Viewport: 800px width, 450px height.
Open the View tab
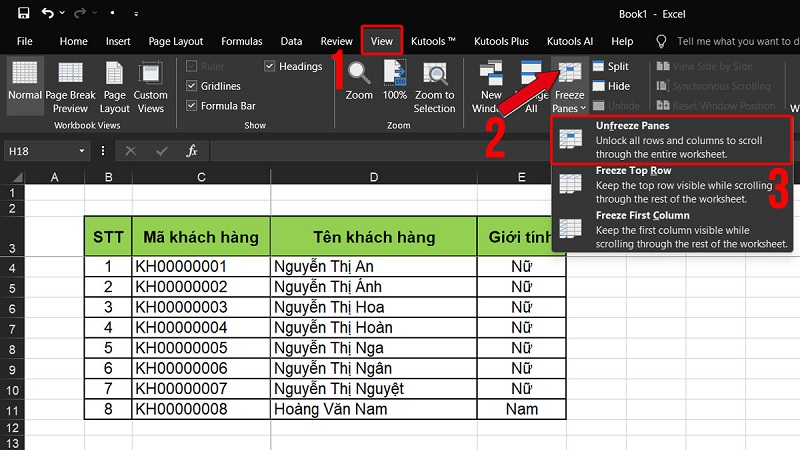(x=382, y=41)
